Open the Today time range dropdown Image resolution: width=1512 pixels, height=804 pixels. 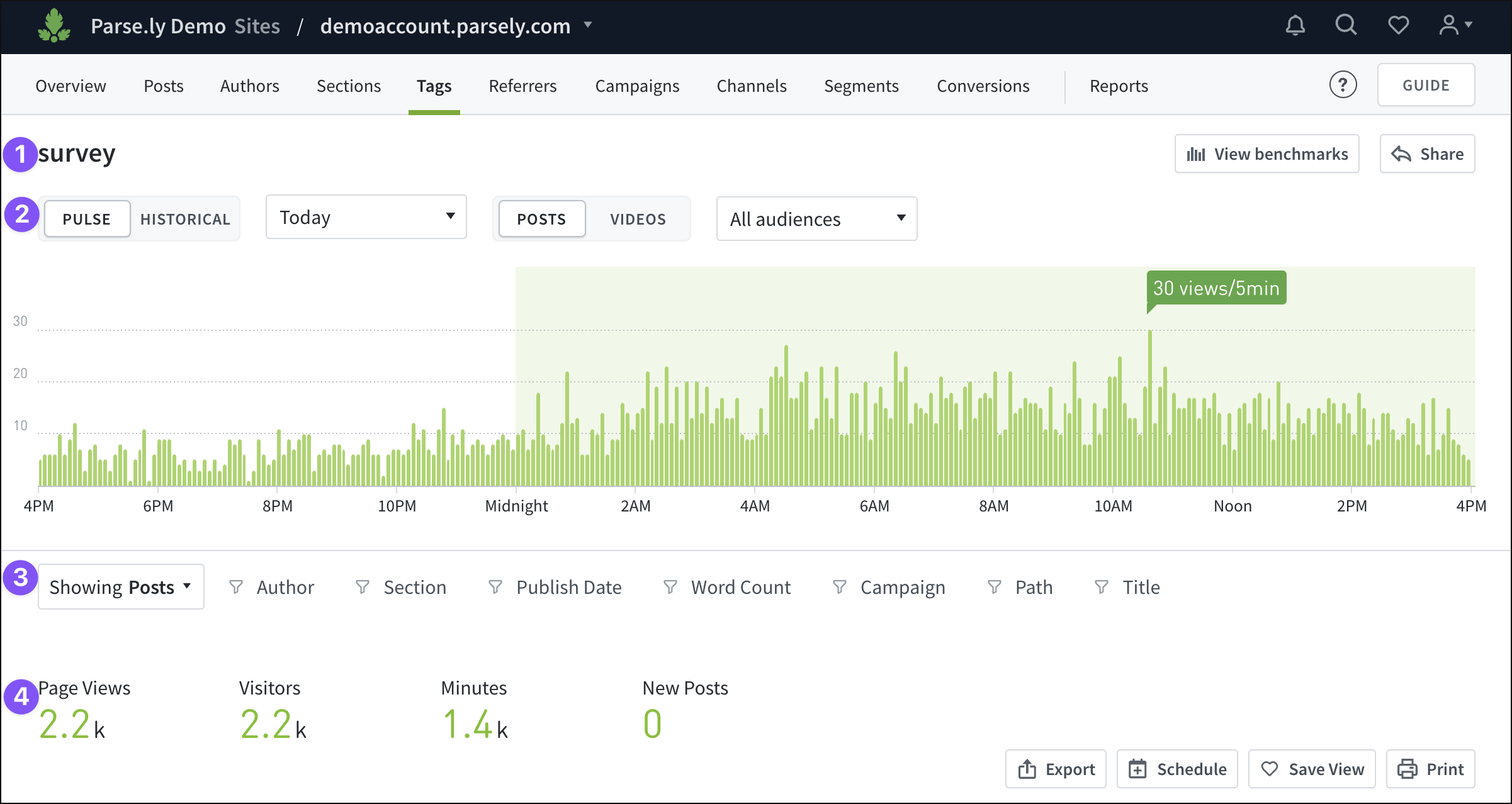point(366,217)
